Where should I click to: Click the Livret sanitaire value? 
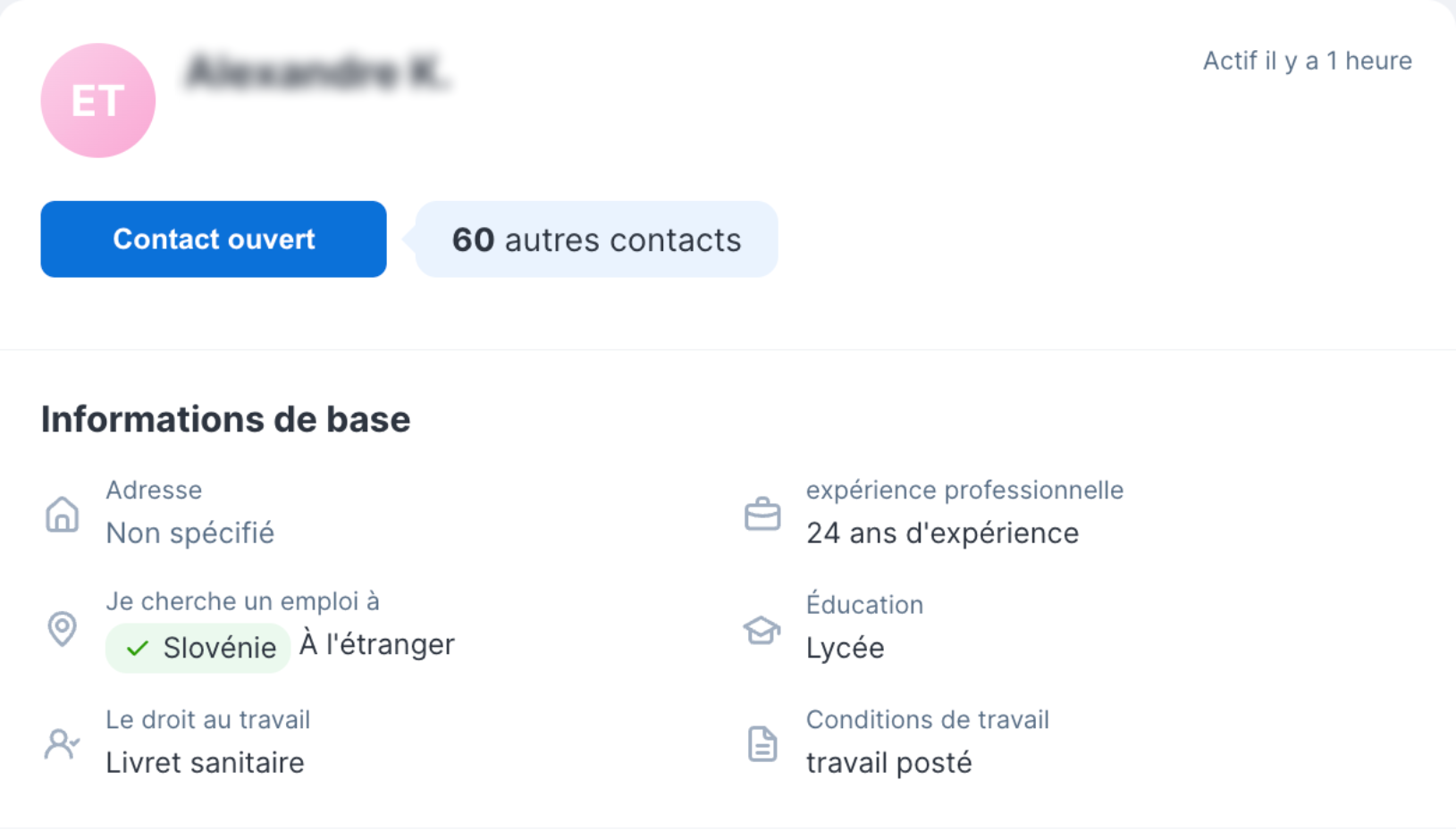(x=205, y=763)
